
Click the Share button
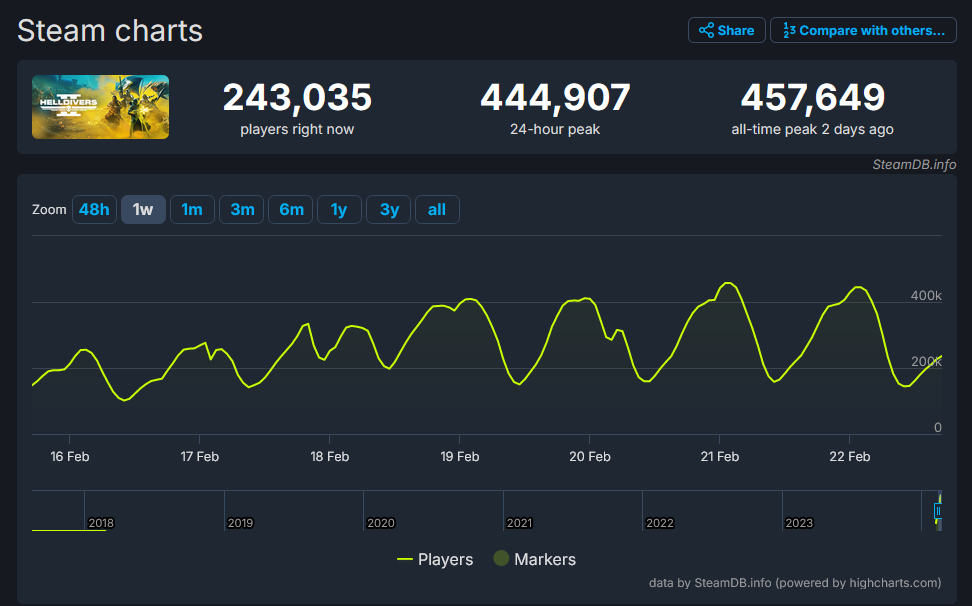726,29
